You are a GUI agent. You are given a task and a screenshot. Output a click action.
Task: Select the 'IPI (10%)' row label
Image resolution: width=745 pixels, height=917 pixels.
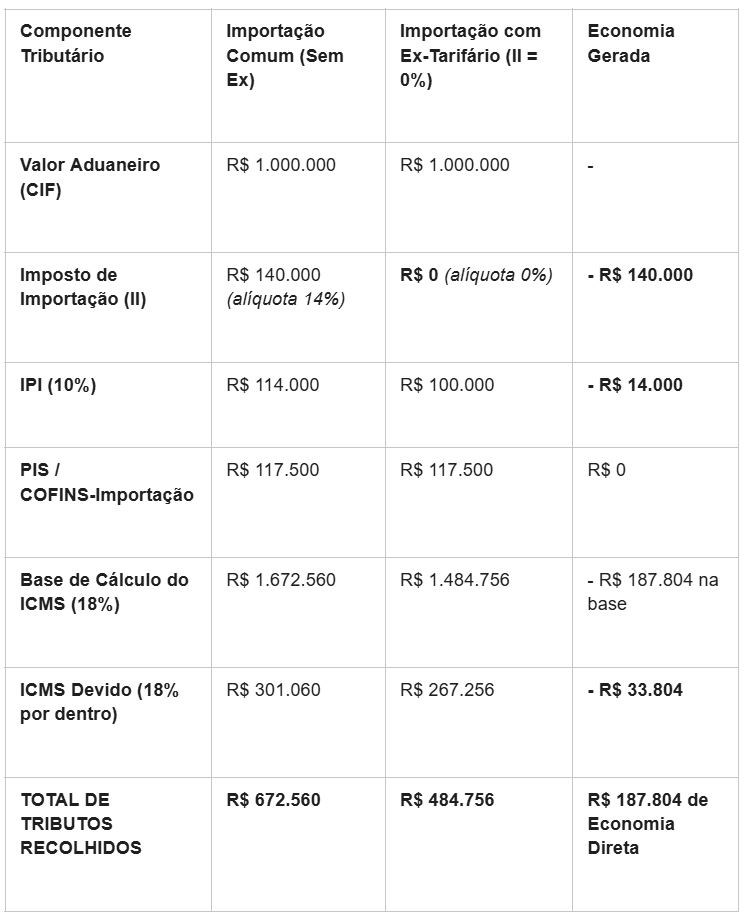(x=58, y=385)
